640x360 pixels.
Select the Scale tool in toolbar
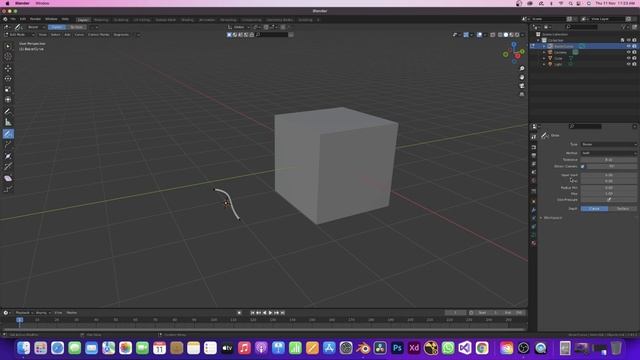coord(8,89)
